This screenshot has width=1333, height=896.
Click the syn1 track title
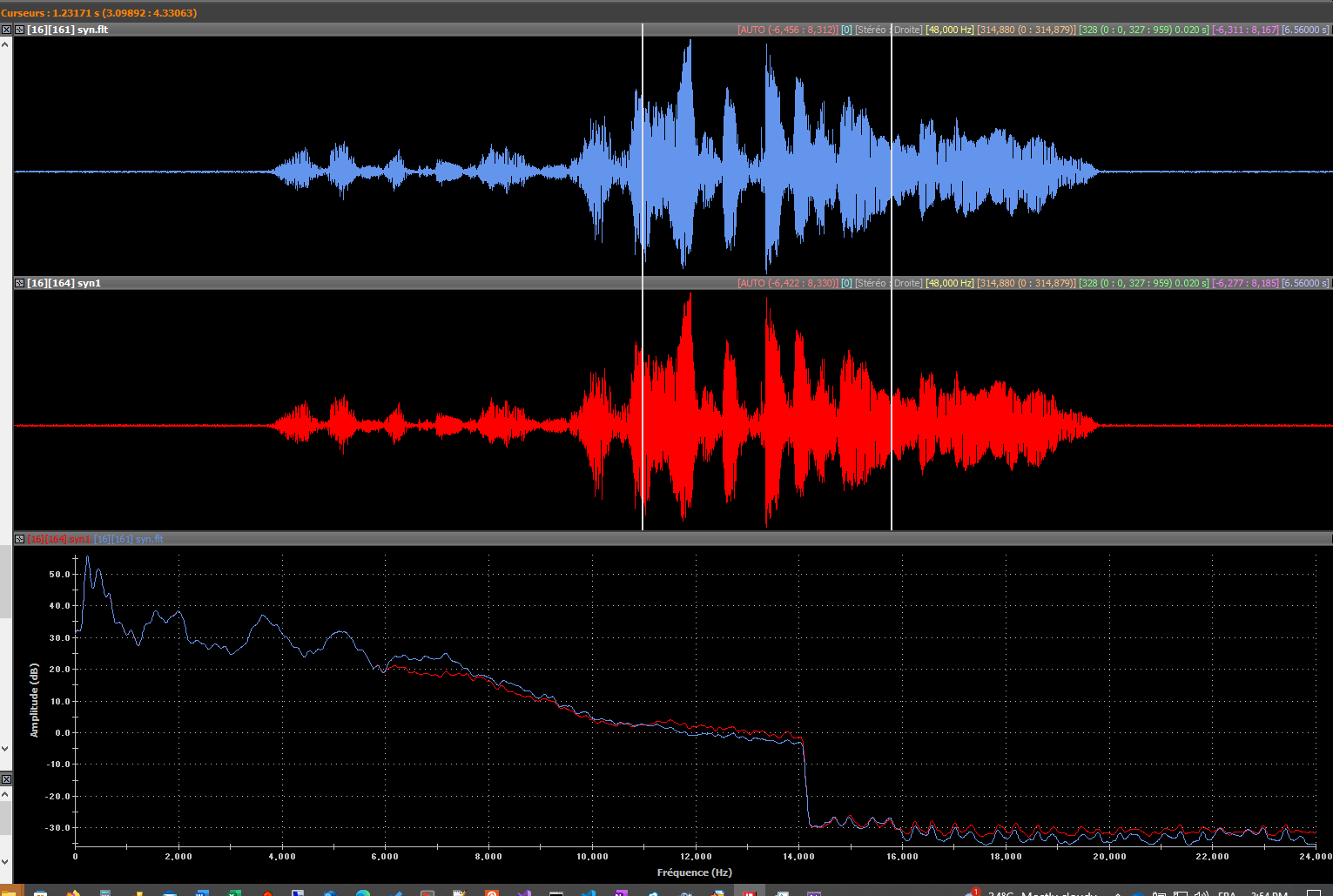(x=64, y=283)
